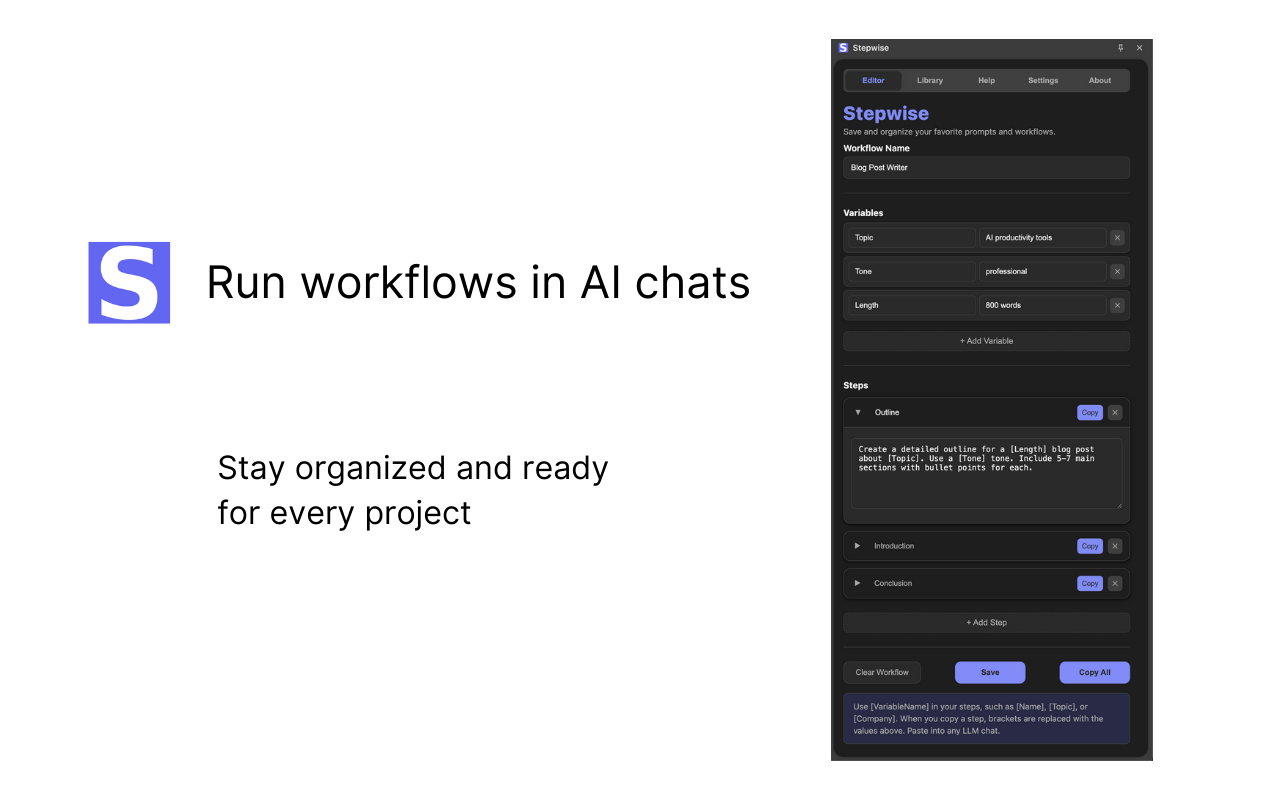This screenshot has width=1280, height=800.
Task: Go to the Settings tab
Action: click(1043, 80)
